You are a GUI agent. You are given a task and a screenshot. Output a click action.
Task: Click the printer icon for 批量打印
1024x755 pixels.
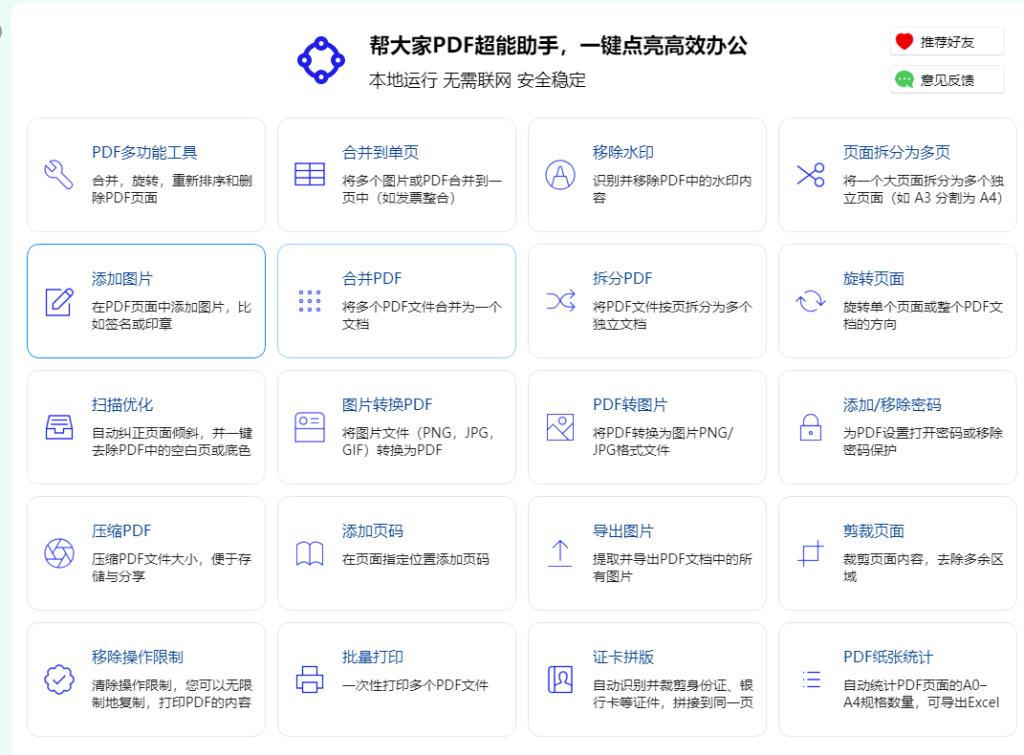point(309,679)
